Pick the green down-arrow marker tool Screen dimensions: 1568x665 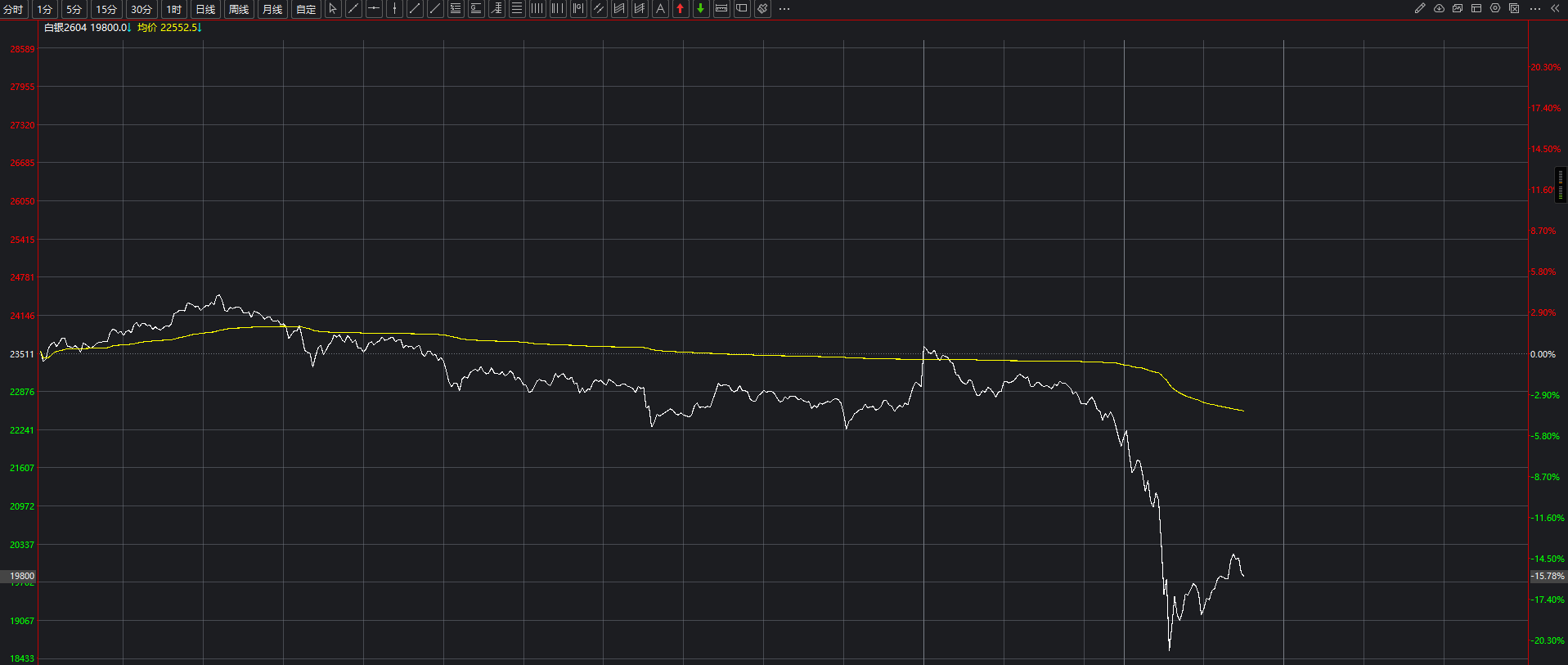(701, 9)
